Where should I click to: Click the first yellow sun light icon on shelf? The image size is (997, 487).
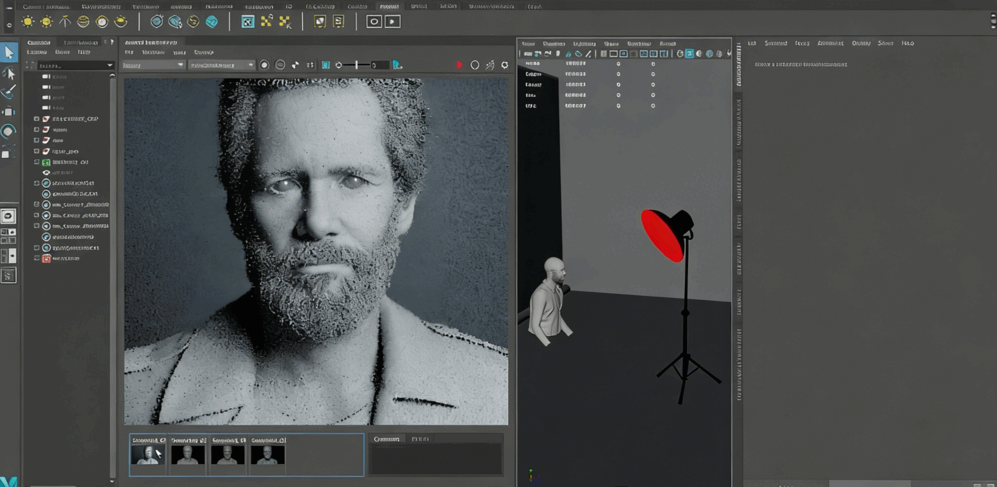[x=28, y=21]
